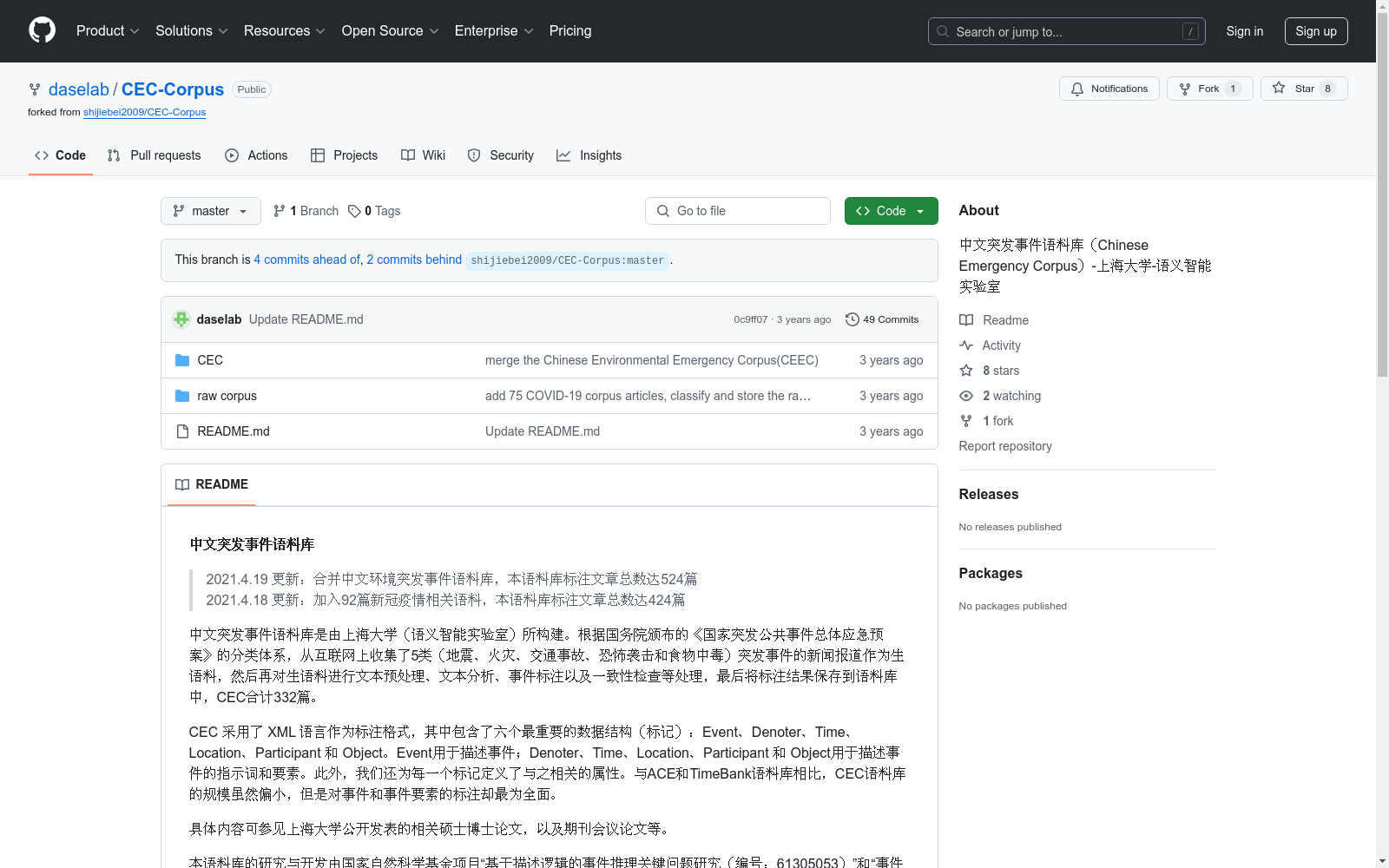
Task: Open the Wiki tab
Action: [423, 155]
